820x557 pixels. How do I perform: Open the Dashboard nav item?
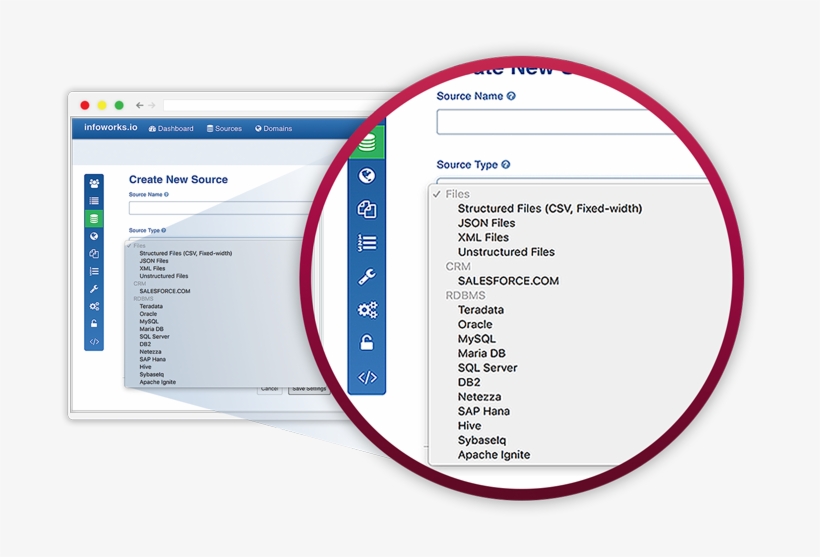pos(171,129)
